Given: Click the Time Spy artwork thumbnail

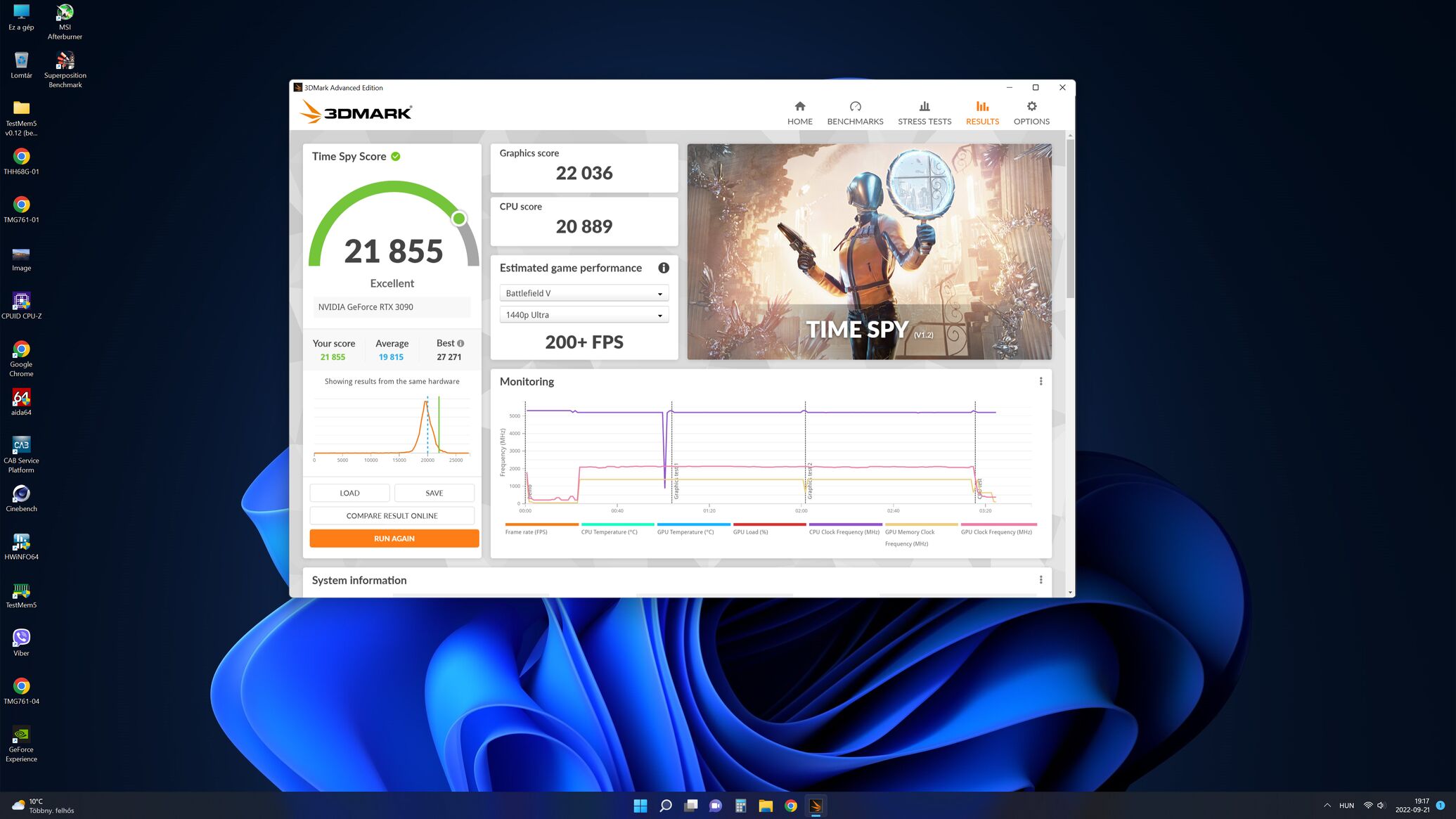Looking at the screenshot, I should [869, 252].
